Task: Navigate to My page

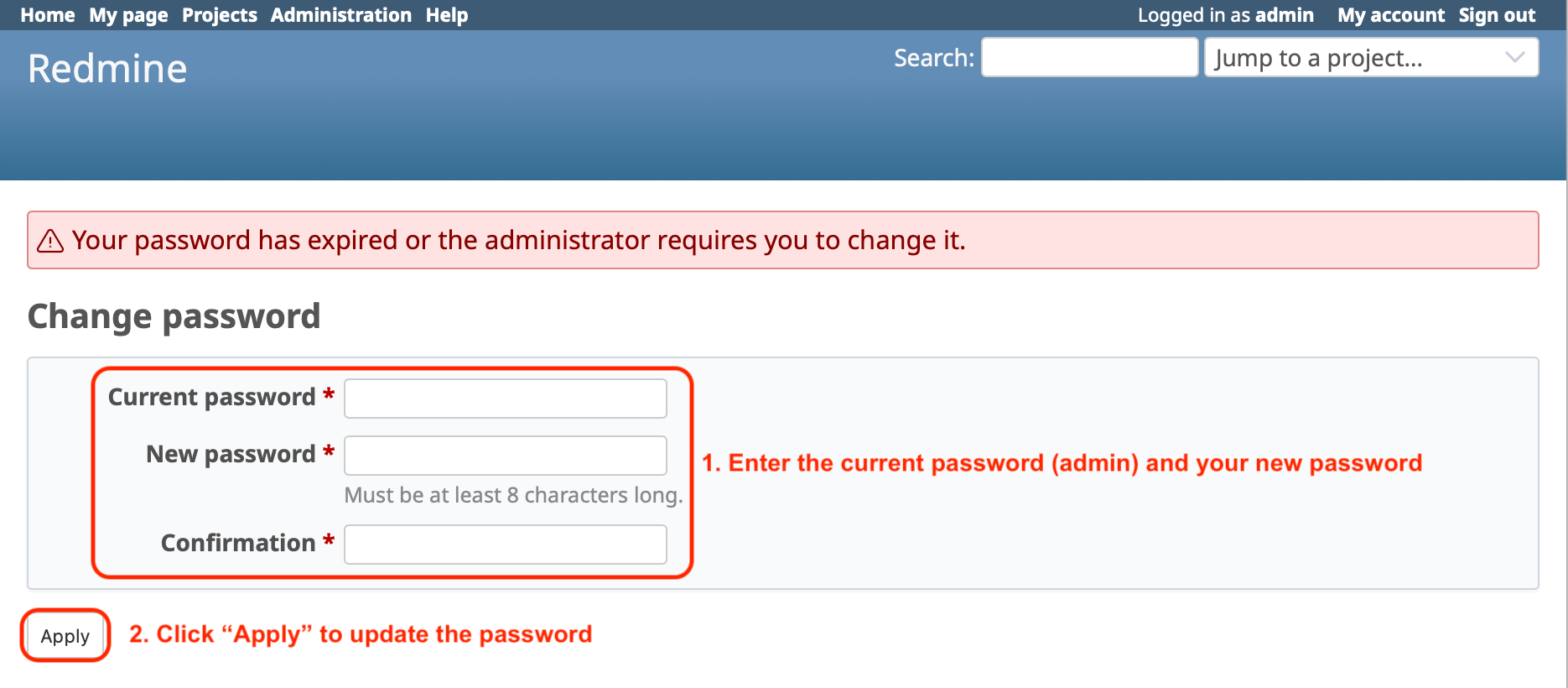Action: pyautogui.click(x=127, y=14)
